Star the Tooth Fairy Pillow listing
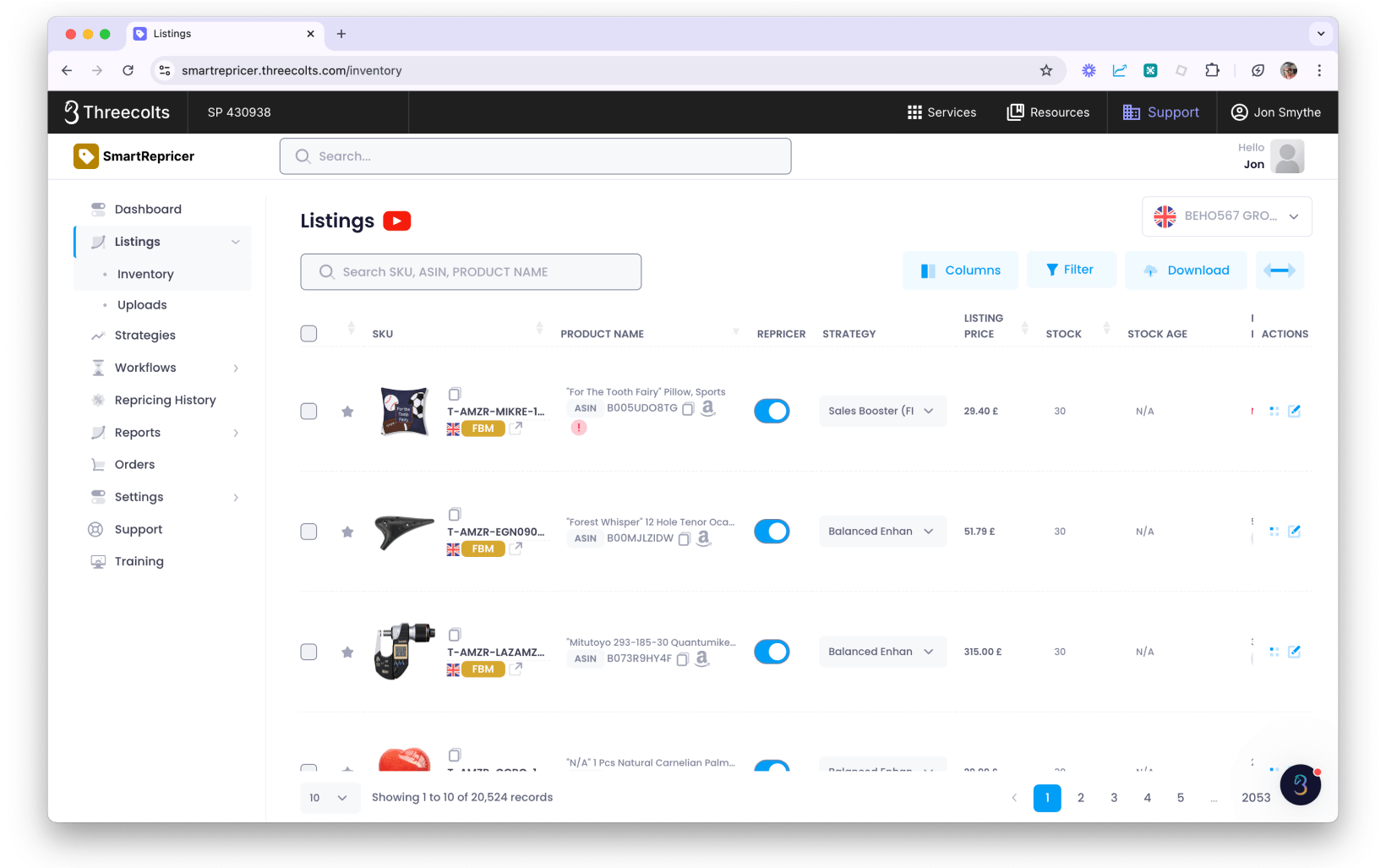 click(x=347, y=411)
